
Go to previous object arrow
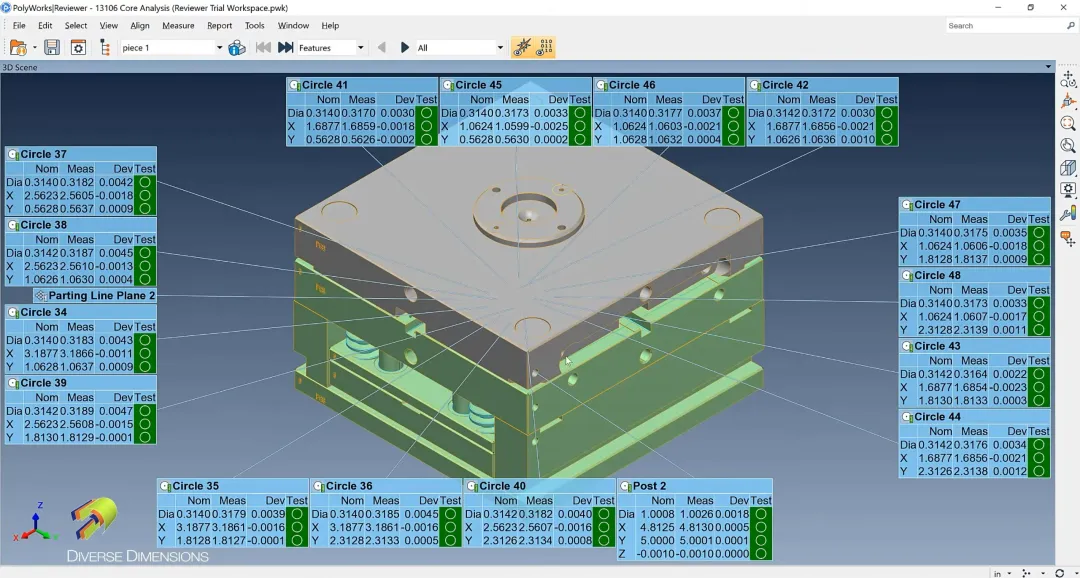click(382, 48)
